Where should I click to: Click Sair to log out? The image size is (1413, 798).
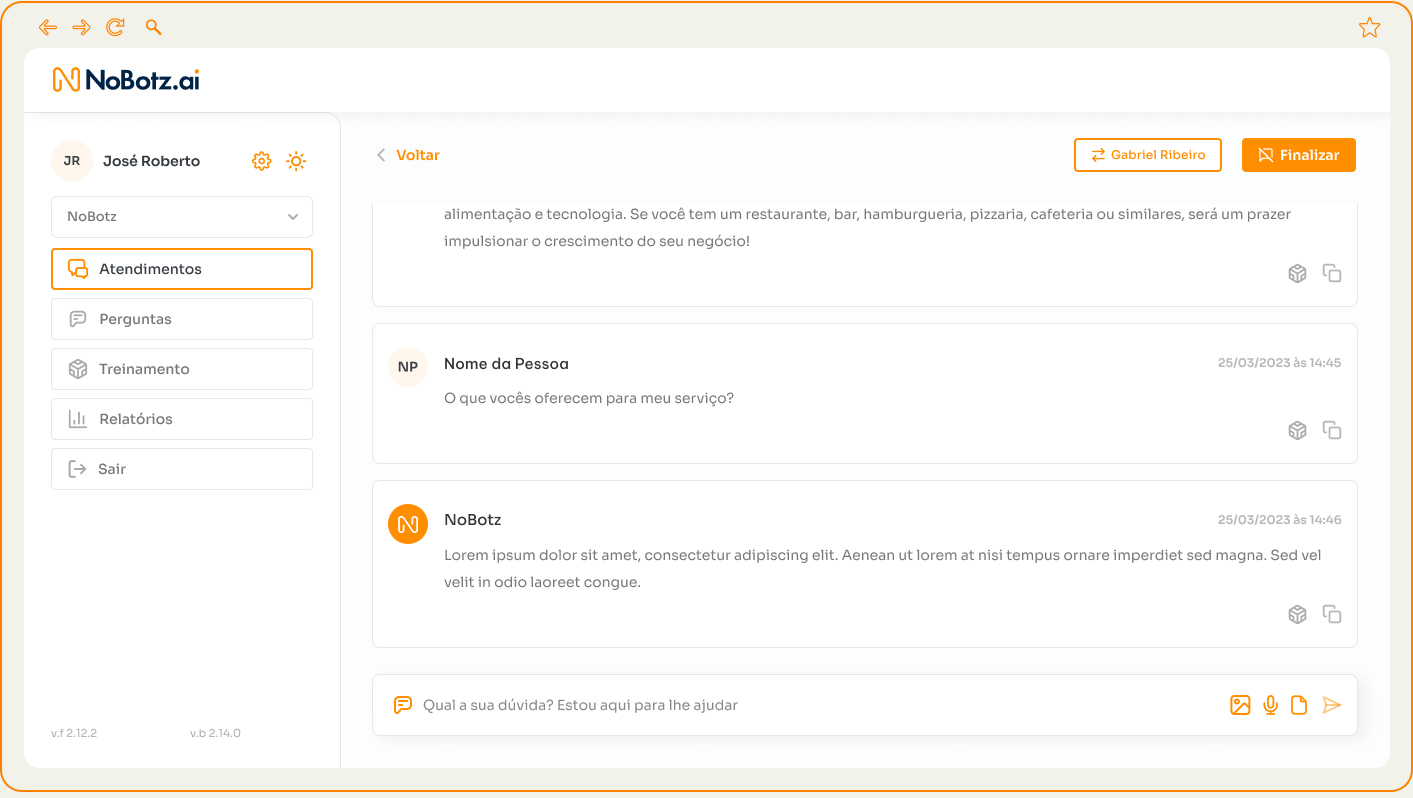(182, 469)
